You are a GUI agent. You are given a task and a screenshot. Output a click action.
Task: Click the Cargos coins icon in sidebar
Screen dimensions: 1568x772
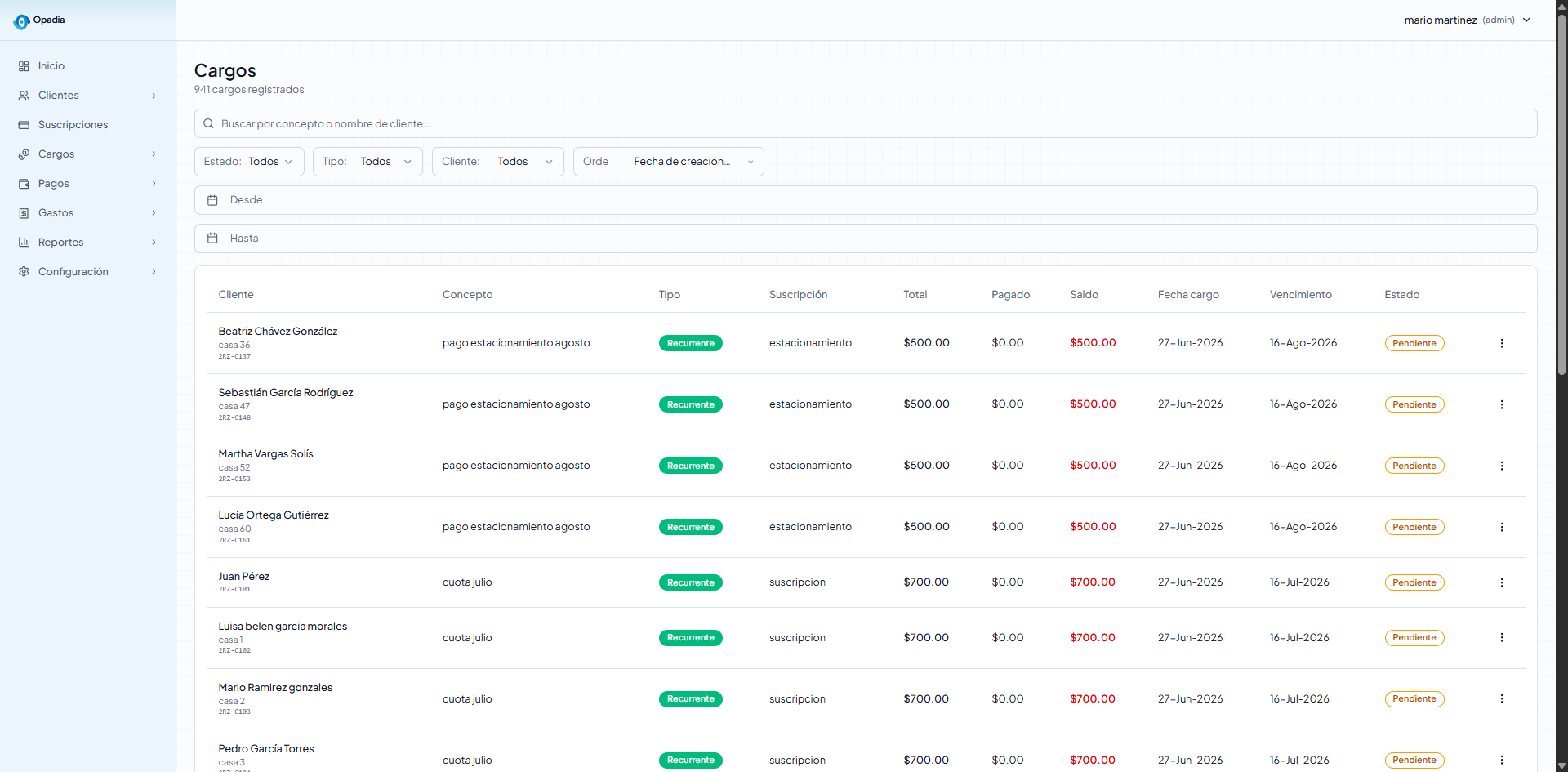(x=24, y=154)
